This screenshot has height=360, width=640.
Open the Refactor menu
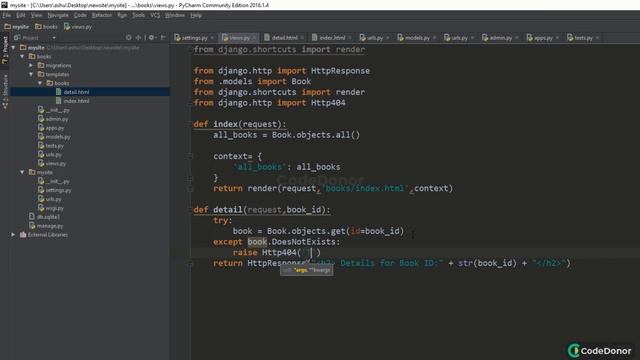click(x=102, y=15)
